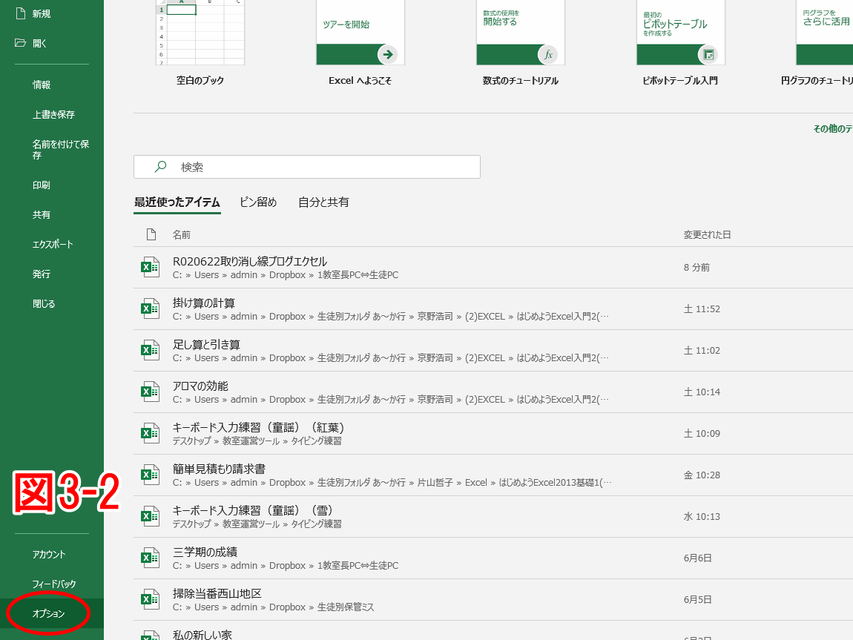Viewport: 853px width, 640px height.
Task: Click Excel icon for キーボード入力練習 (紅葉)
Action: (x=150, y=433)
